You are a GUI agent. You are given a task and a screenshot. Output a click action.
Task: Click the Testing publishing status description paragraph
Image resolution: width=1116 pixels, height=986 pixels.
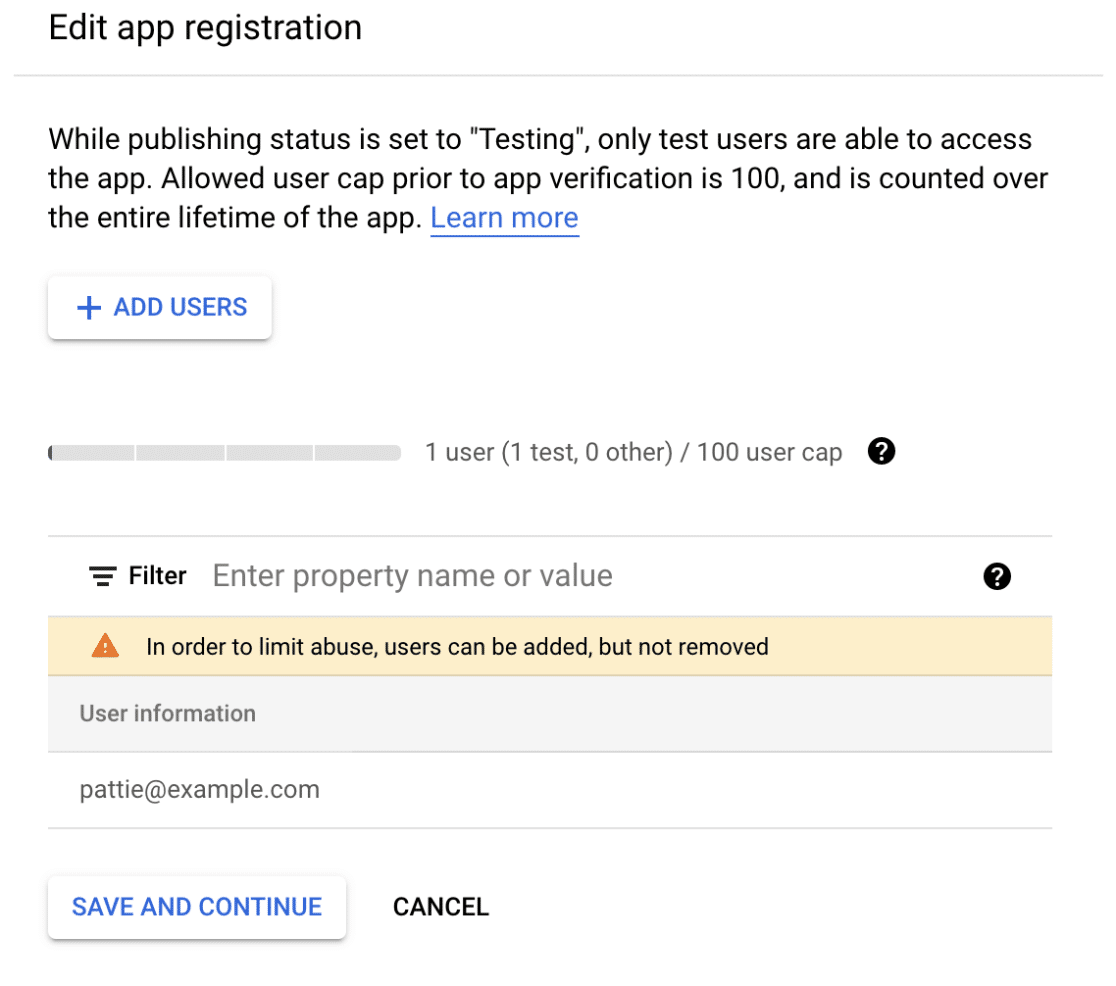[x=548, y=178]
